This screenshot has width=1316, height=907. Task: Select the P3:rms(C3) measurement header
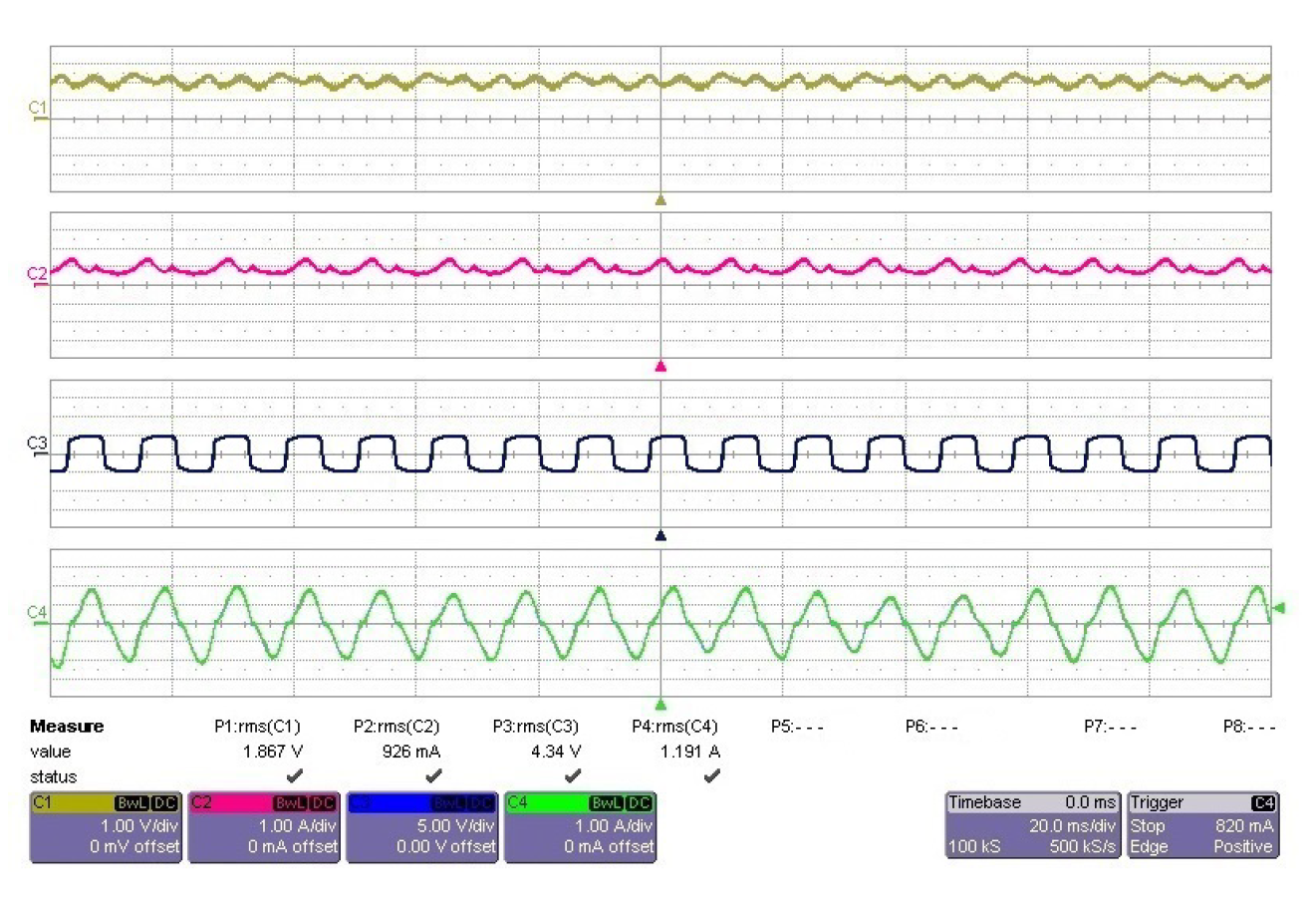[535, 727]
